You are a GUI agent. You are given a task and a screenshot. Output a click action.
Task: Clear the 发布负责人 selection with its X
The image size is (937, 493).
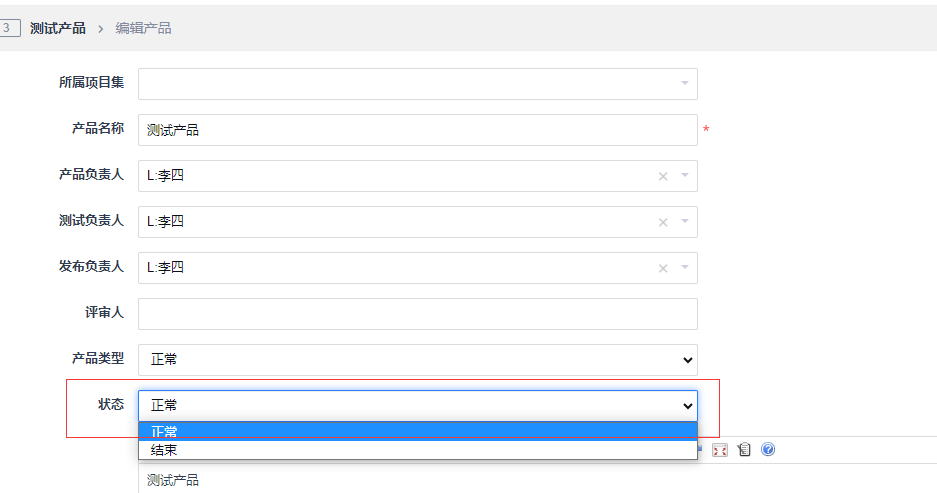[663, 268]
